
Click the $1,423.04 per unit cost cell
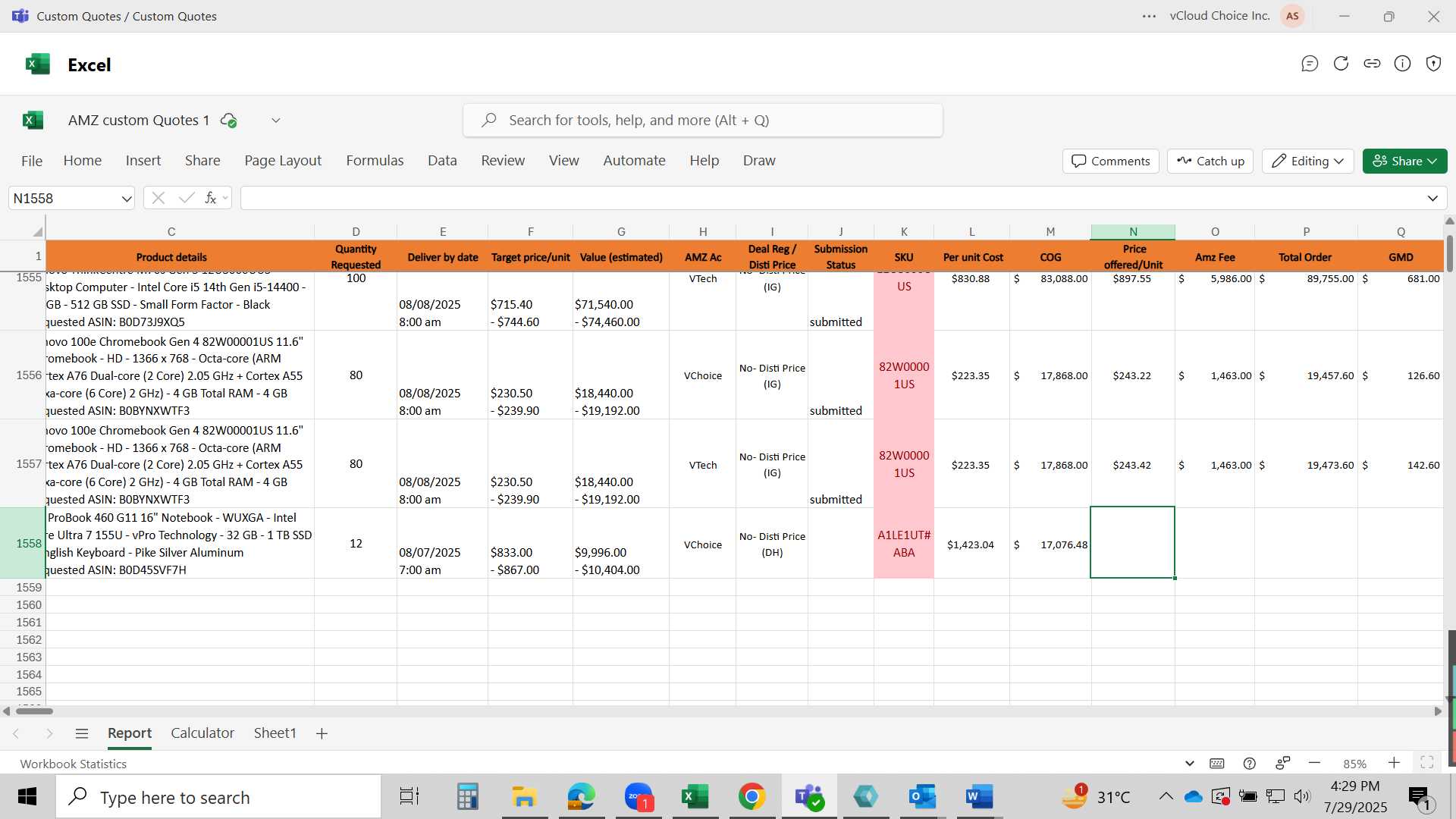(971, 544)
